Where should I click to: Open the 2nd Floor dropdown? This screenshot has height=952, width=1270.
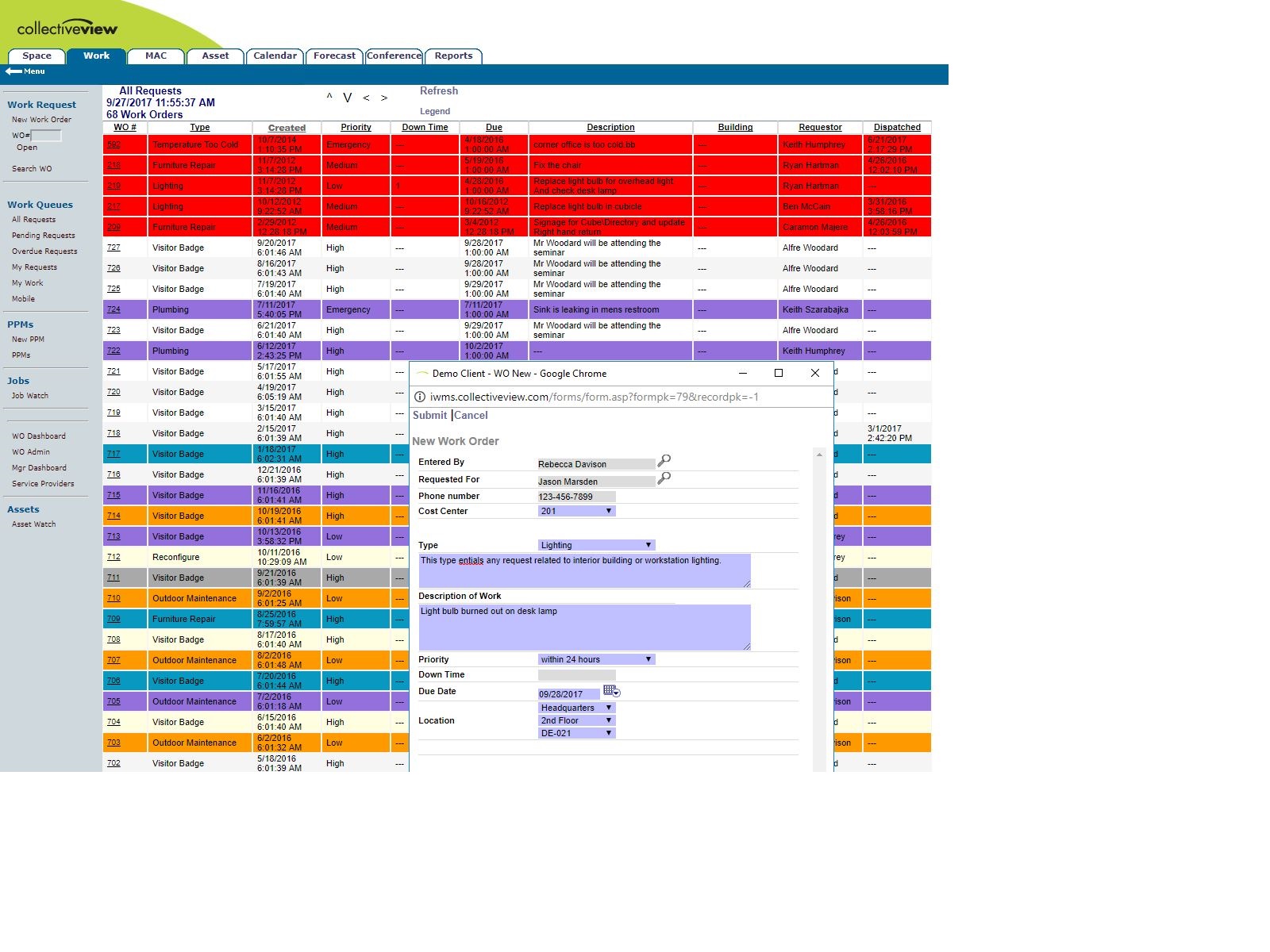pos(576,720)
